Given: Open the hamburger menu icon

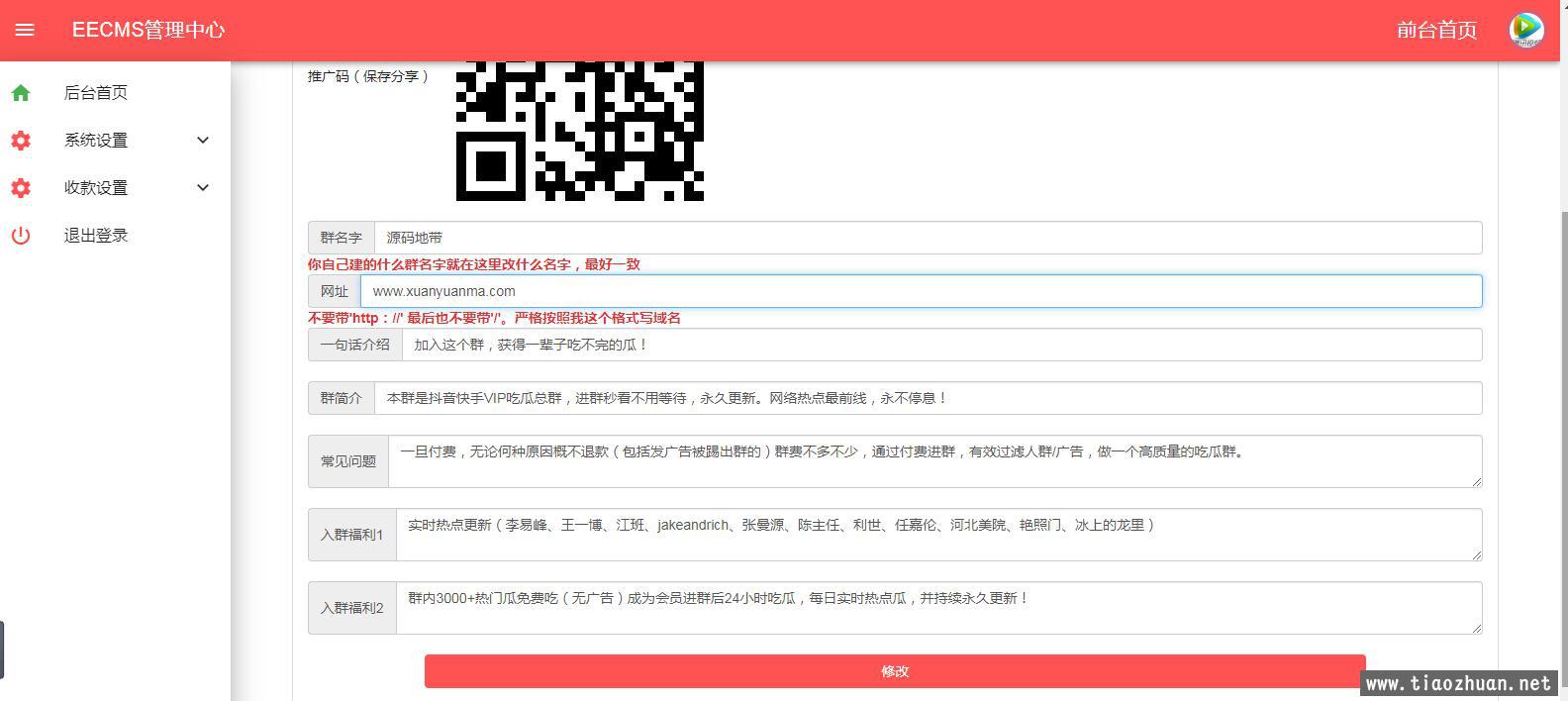Looking at the screenshot, I should [x=25, y=30].
